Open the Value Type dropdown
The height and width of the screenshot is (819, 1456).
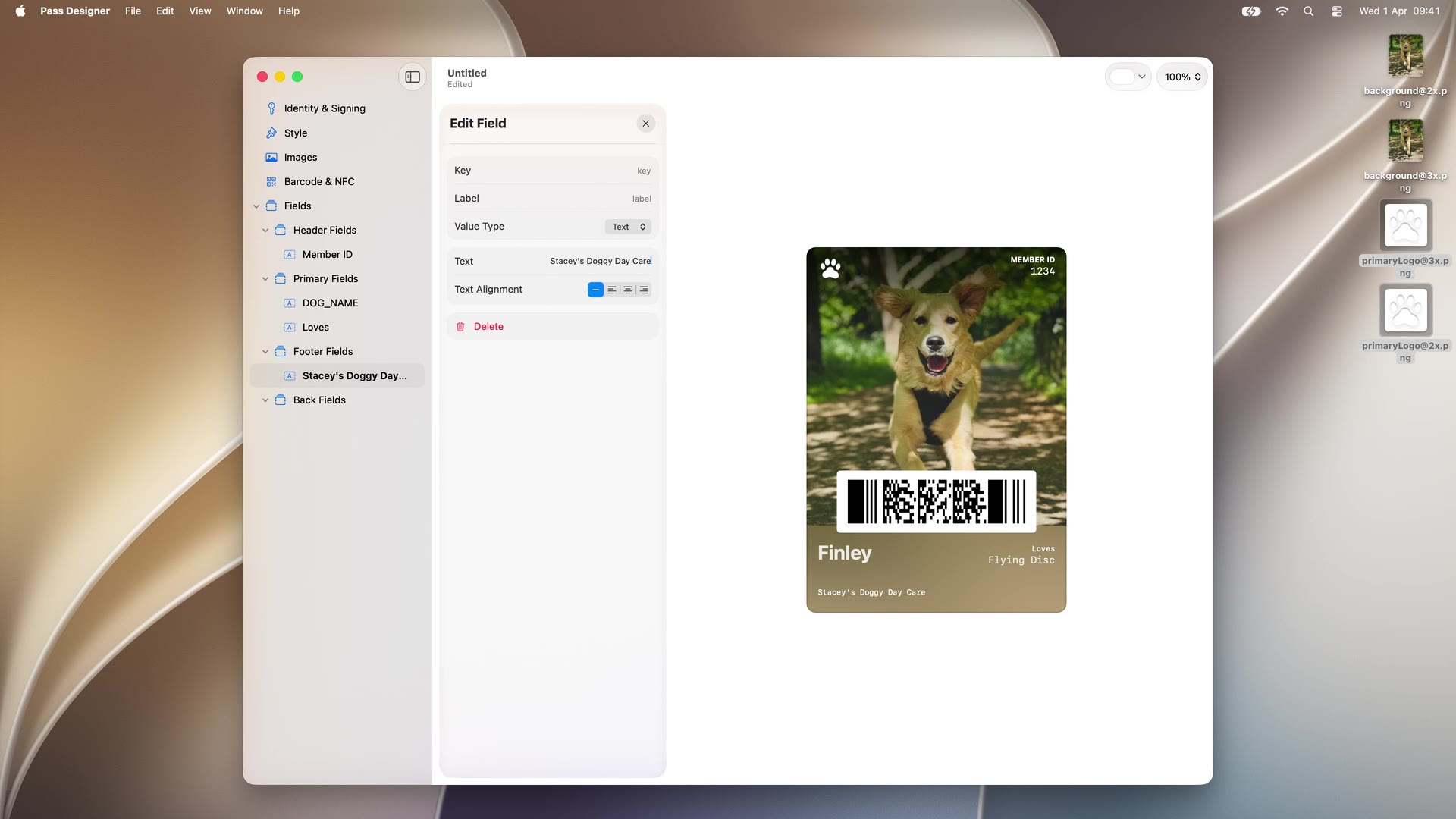(629, 227)
